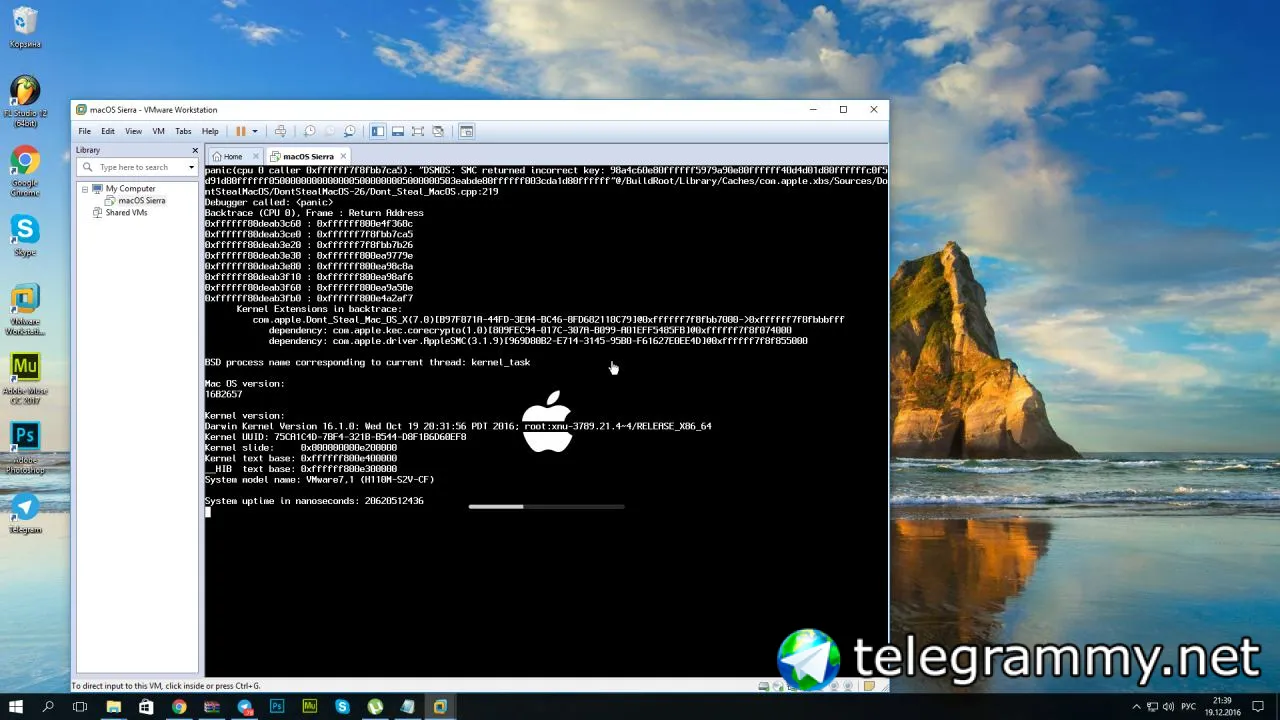Close the macOS Sierra tab
Image resolution: width=1280 pixels, height=720 pixels.
click(x=343, y=156)
